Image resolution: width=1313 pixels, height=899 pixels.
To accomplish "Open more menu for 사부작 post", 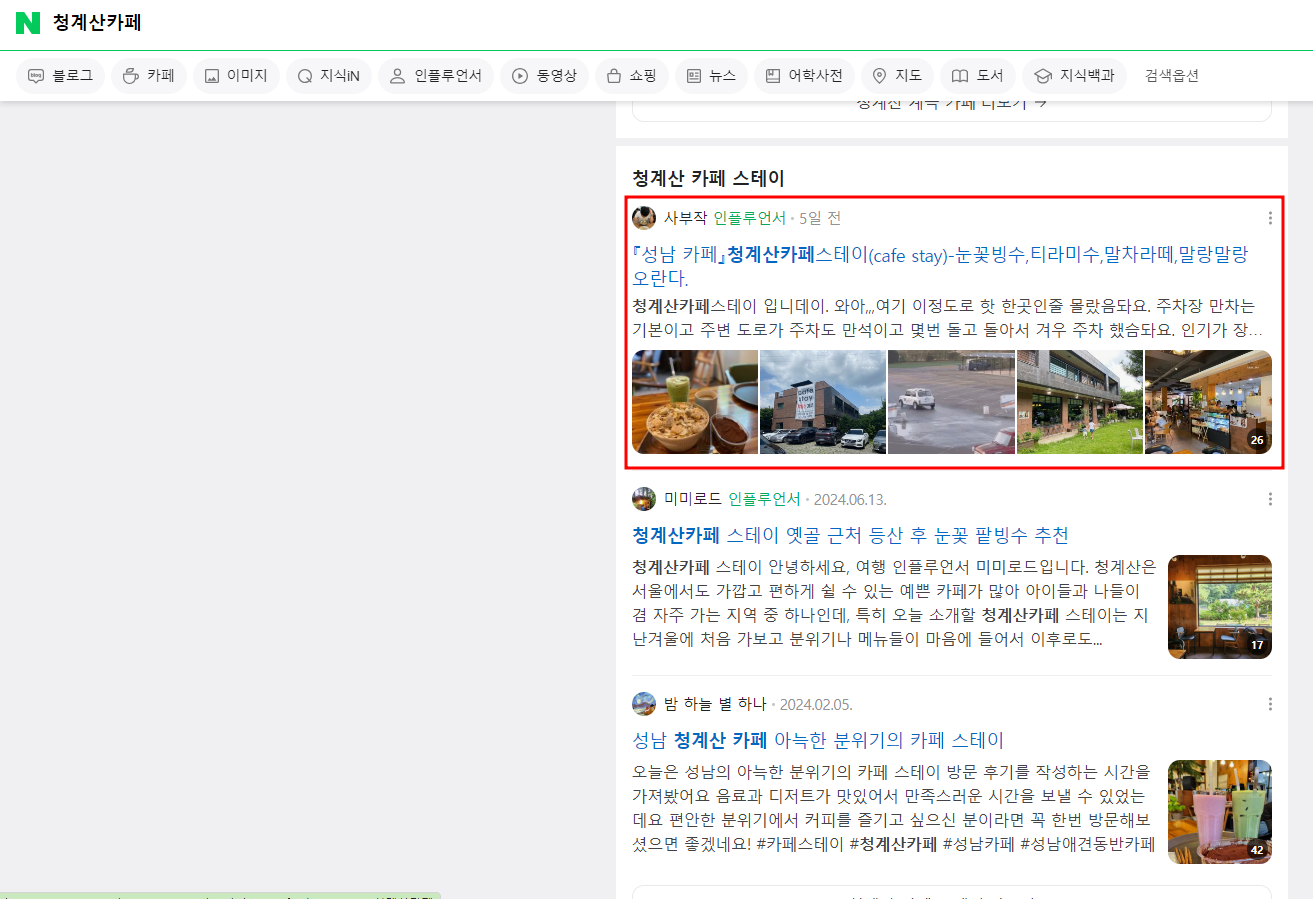I will click(x=1270, y=218).
